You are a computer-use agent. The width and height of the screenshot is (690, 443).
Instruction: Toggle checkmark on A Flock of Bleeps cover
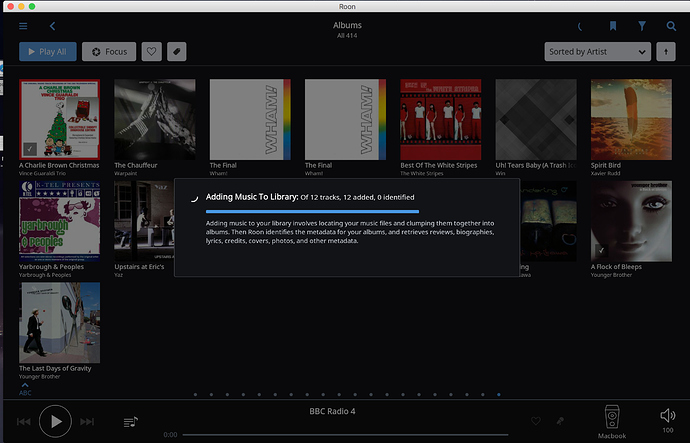pos(601,251)
